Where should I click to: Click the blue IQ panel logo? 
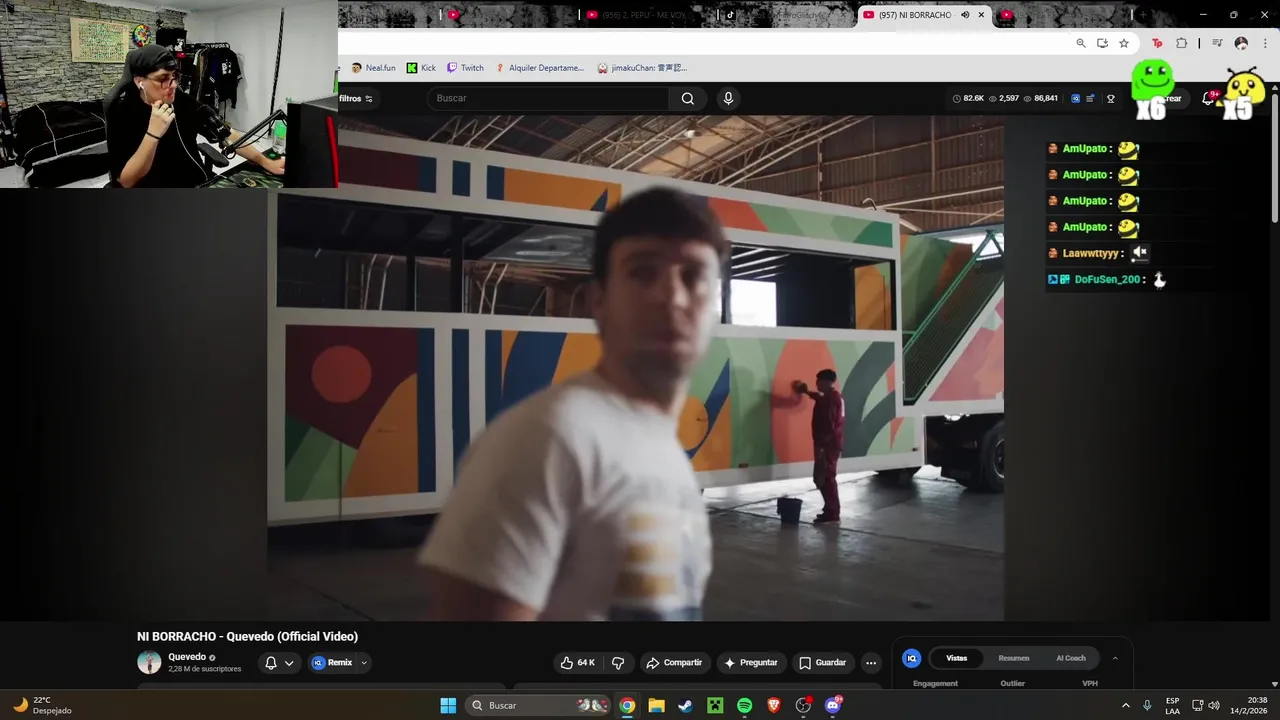(x=911, y=658)
